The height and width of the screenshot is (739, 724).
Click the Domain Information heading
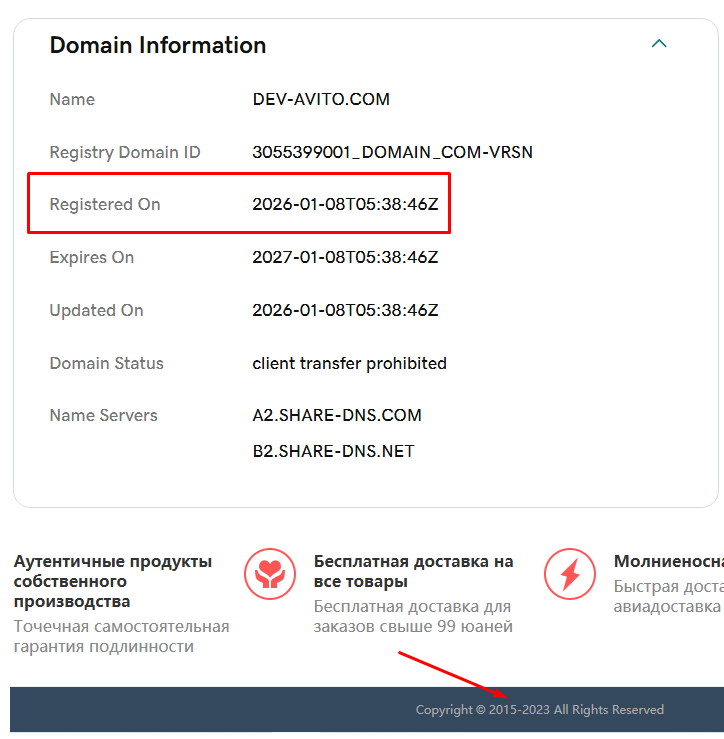click(x=158, y=45)
